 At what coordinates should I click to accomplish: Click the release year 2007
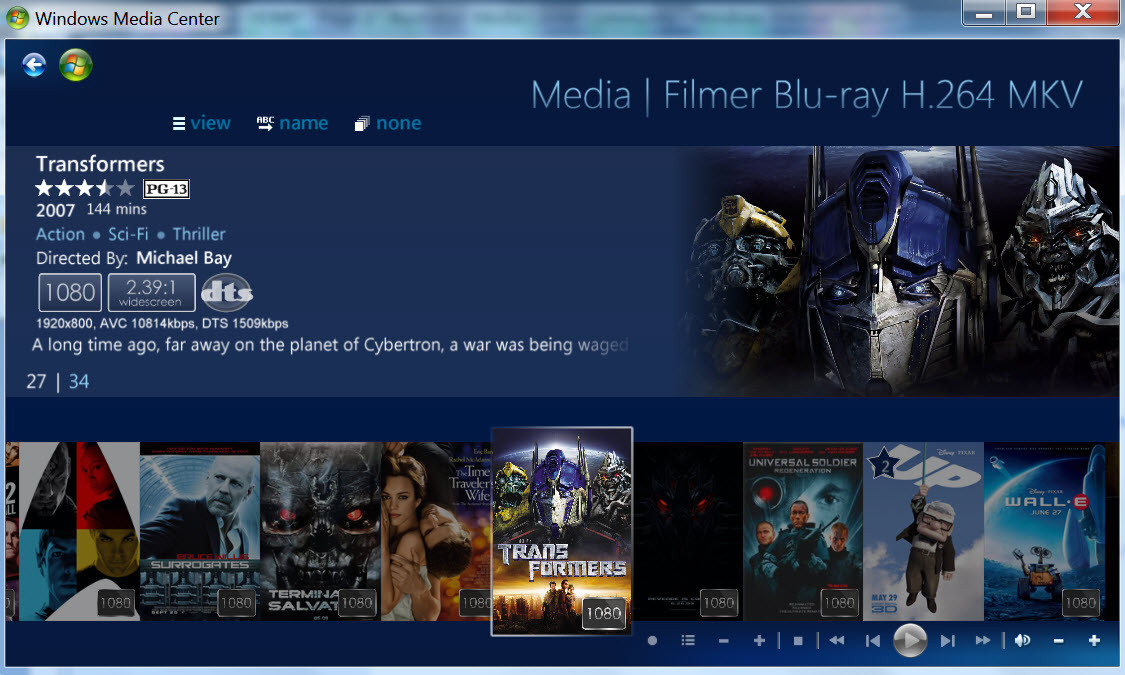(55, 210)
